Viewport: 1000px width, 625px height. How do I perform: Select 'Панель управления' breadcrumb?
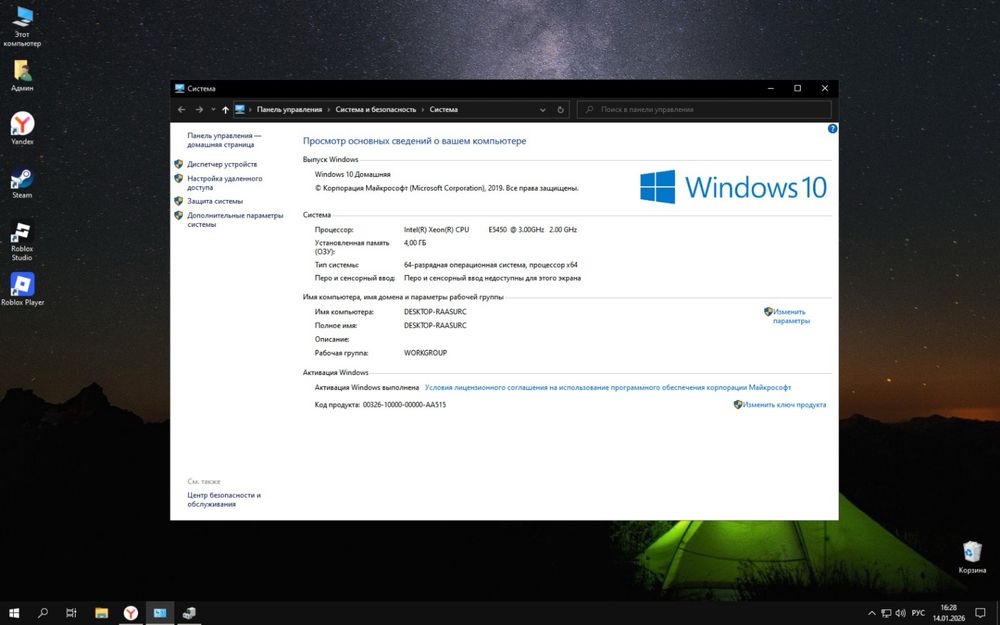click(x=290, y=110)
